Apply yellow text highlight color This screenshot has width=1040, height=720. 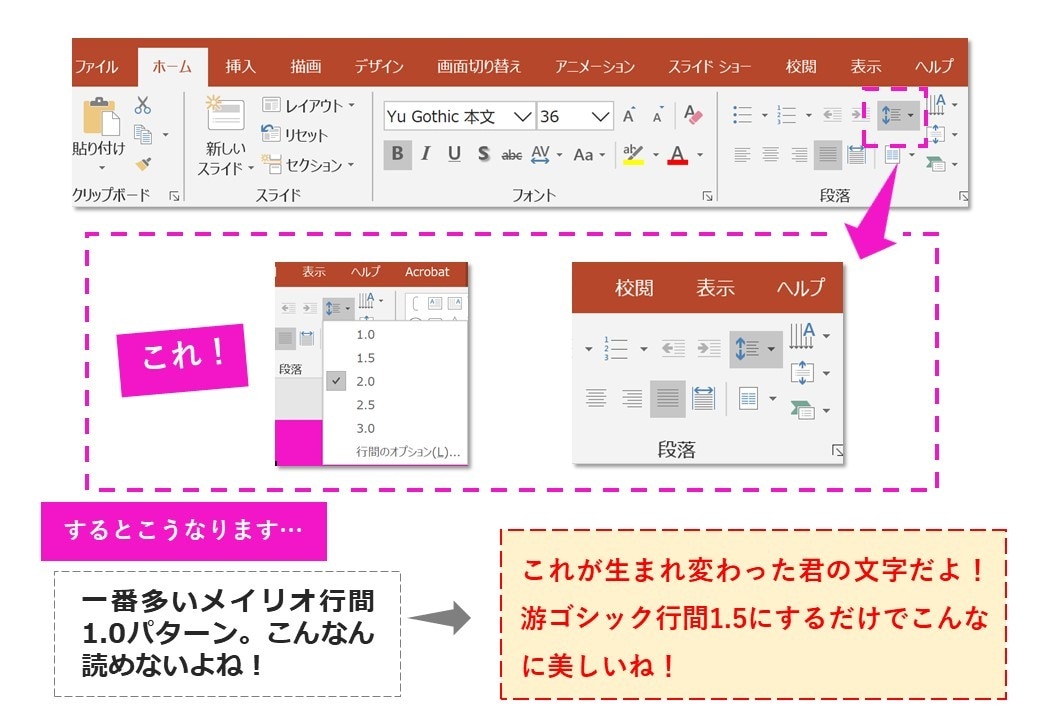(633, 154)
